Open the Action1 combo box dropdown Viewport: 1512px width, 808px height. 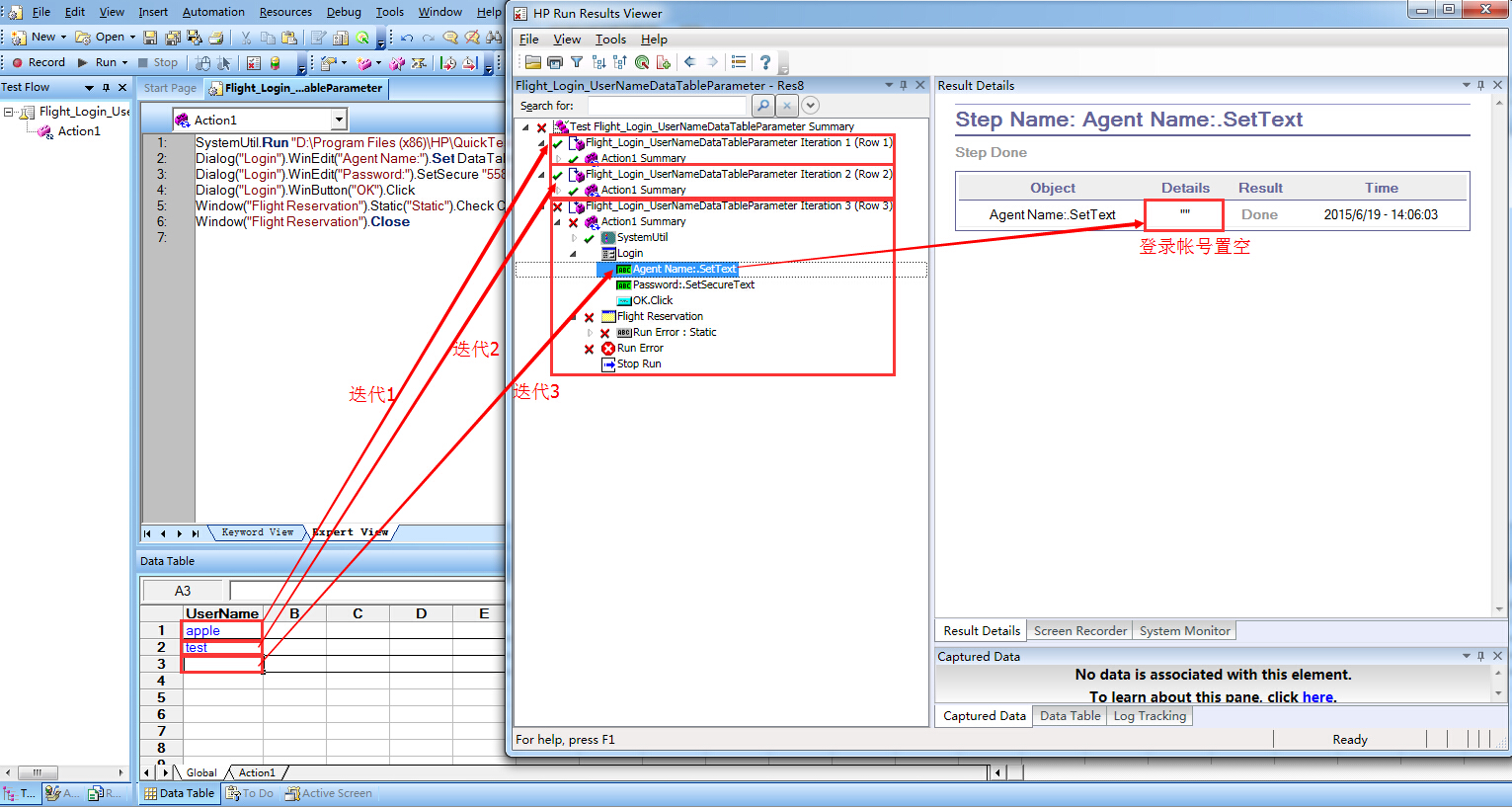pos(339,120)
